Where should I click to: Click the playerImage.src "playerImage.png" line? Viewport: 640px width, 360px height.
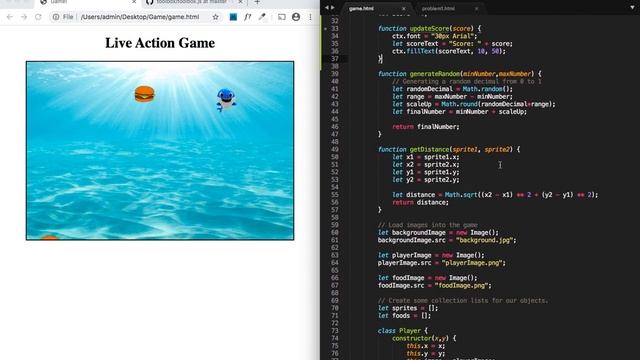tap(442, 263)
